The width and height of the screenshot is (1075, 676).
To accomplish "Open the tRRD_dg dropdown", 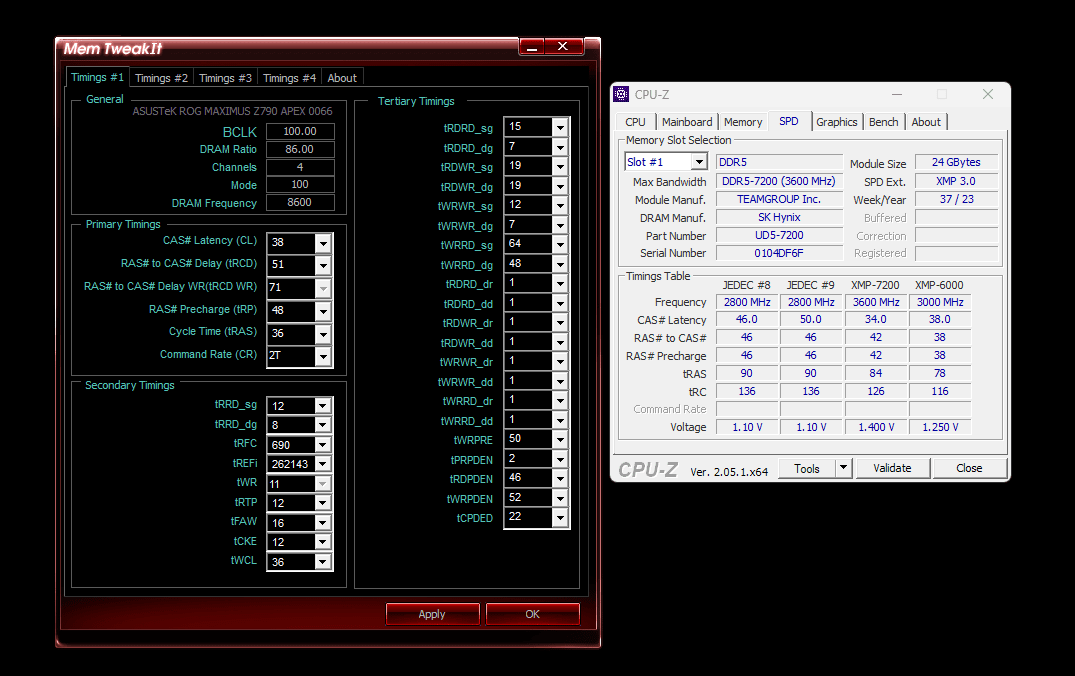I will pyautogui.click(x=323, y=425).
